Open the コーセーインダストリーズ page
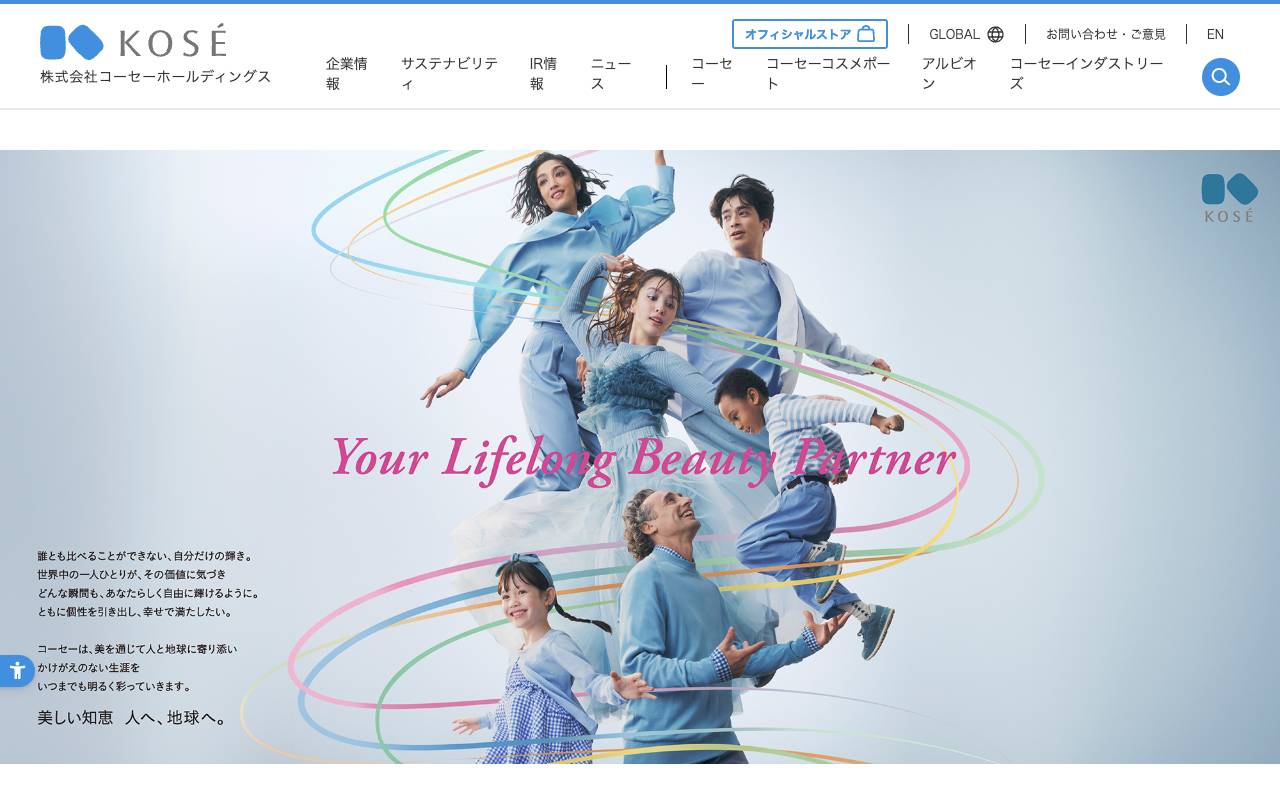Screen dimensions: 1280x800 [1086, 73]
